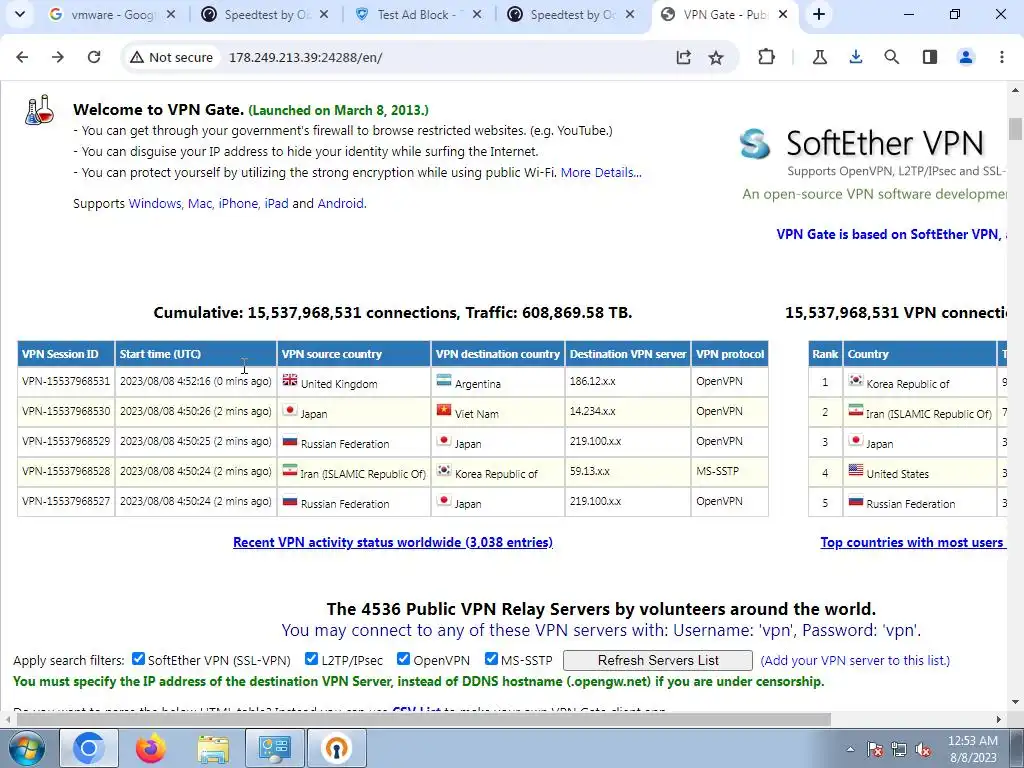The height and width of the screenshot is (768, 1024).
Task: Click the horizontal scrollbar right arrow
Action: [x=999, y=720]
